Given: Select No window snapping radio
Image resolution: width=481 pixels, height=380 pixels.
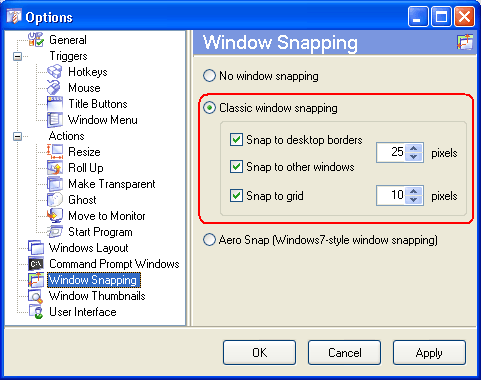Looking at the screenshot, I should pos(209,76).
